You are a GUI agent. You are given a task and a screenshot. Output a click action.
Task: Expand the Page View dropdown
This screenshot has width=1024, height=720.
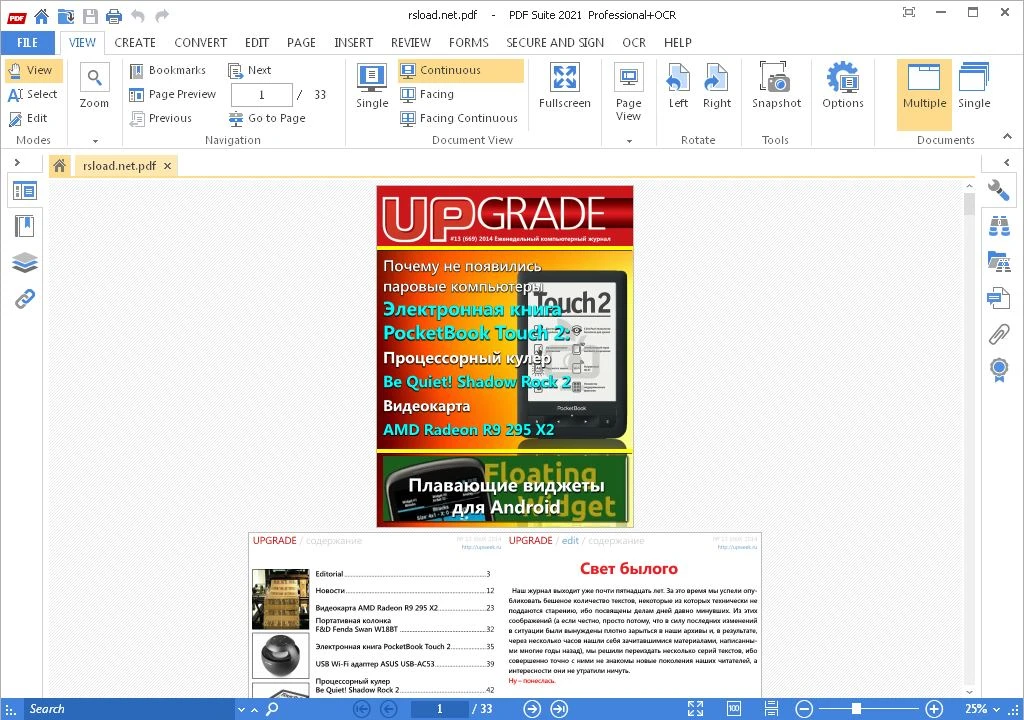coord(628,141)
